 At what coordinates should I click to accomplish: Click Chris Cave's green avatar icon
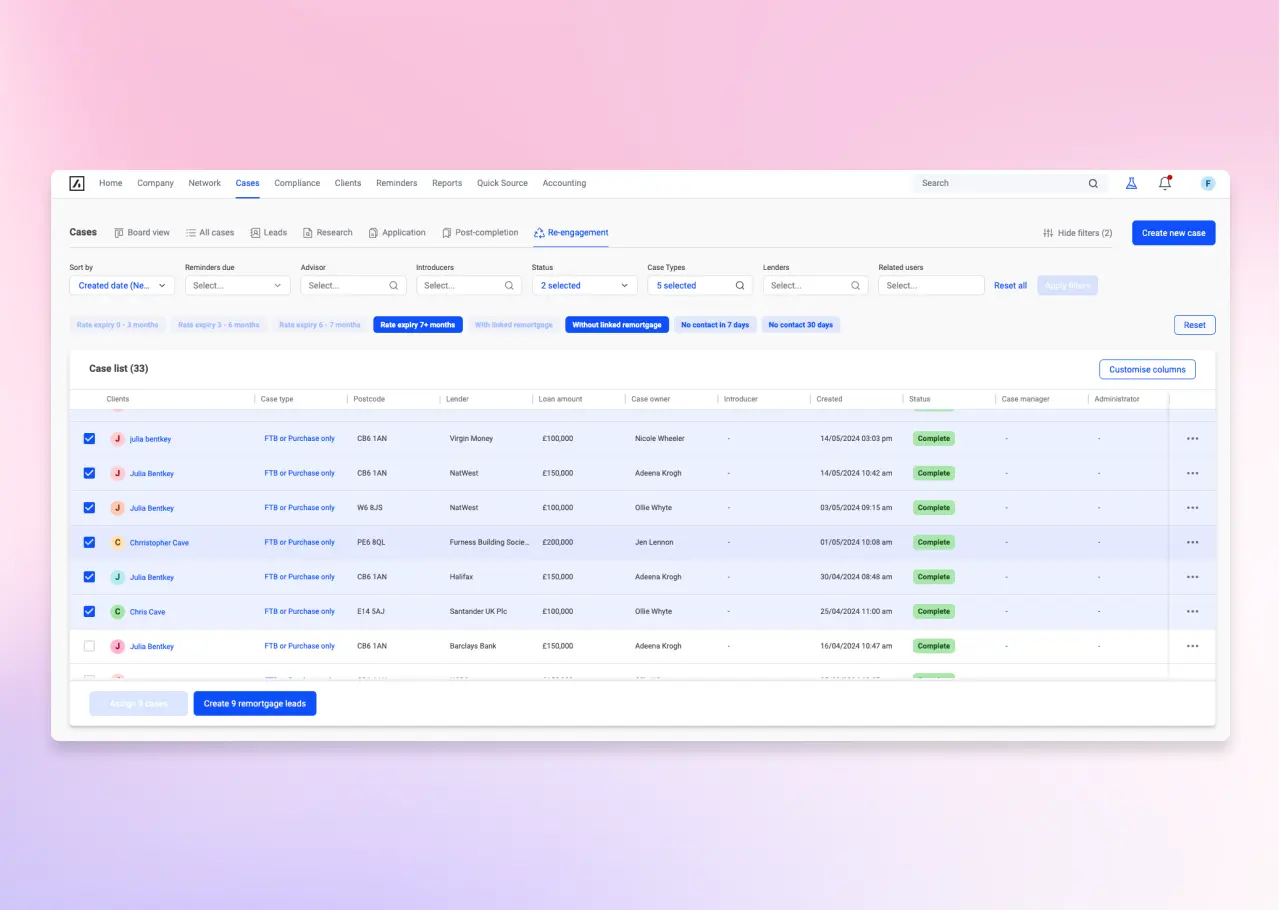click(117, 611)
